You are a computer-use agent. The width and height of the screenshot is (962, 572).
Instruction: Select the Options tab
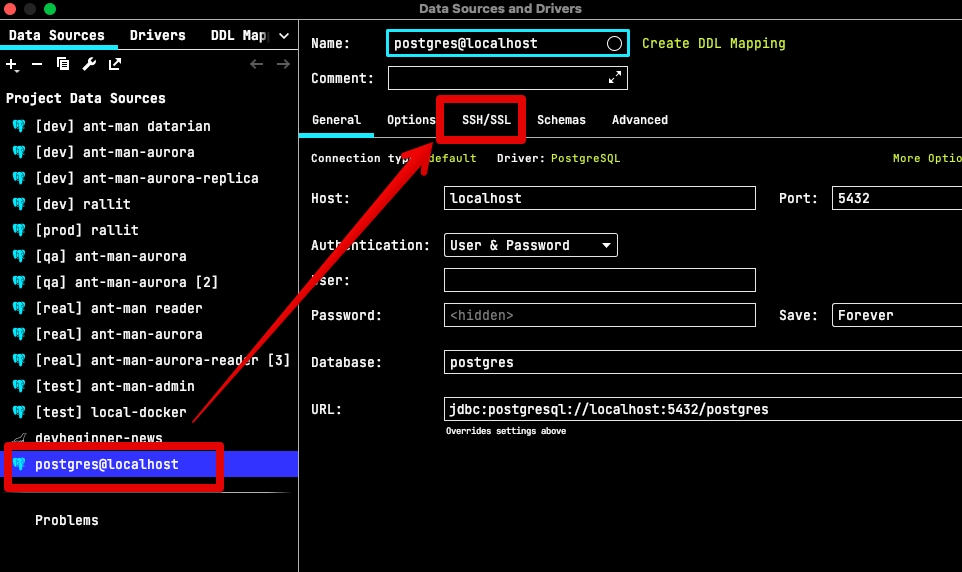tap(411, 120)
